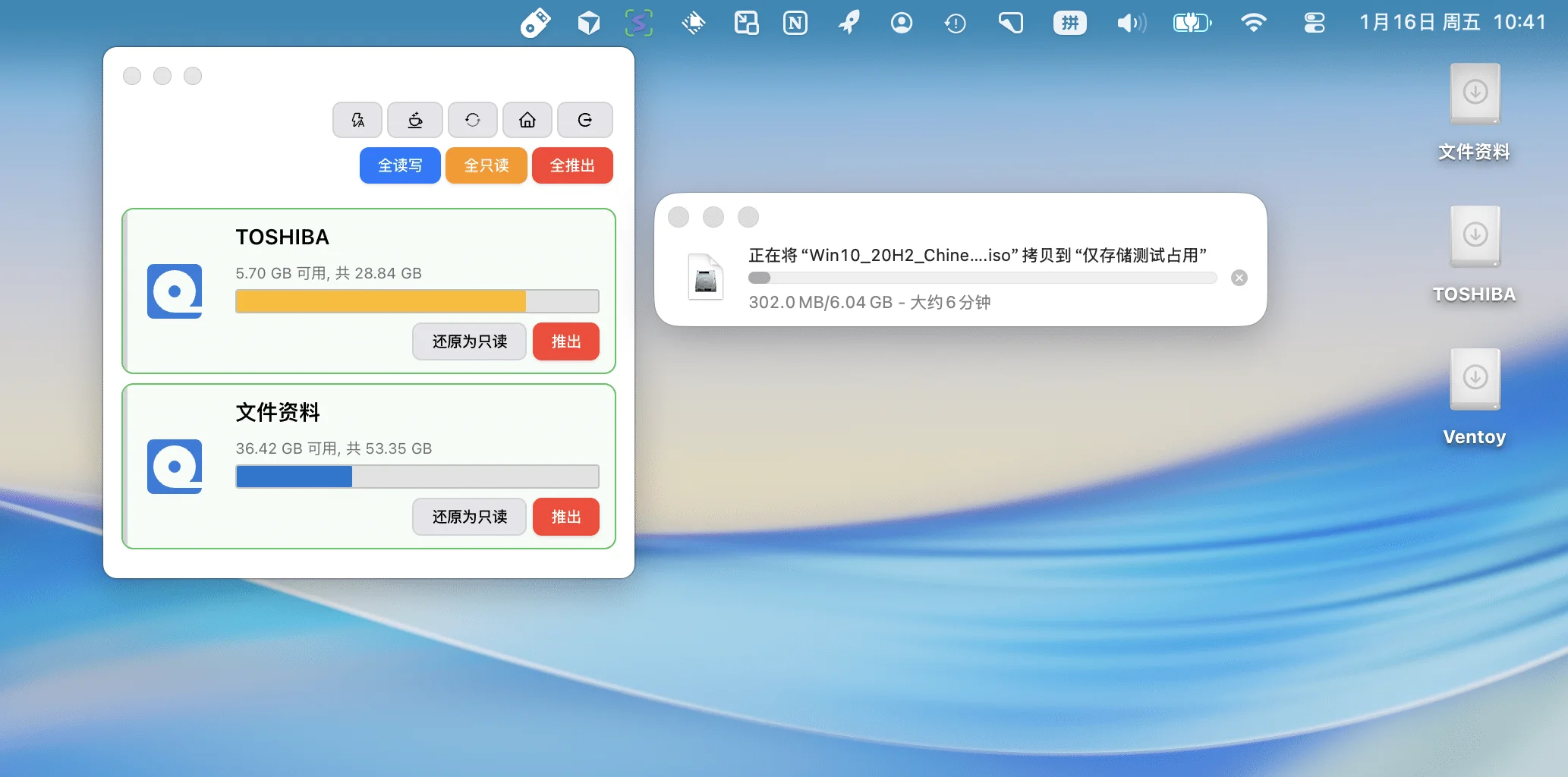Enable read-write for all drives with 全读写
This screenshot has height=777, width=1568.
click(x=400, y=165)
